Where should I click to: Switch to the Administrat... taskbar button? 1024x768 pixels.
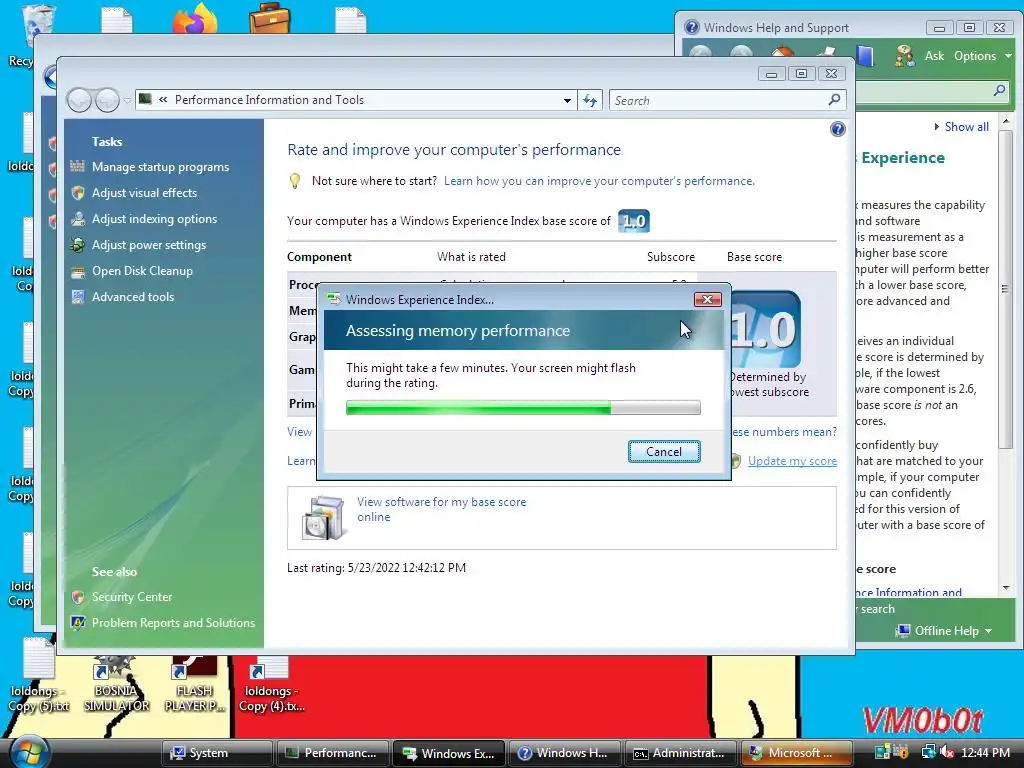(x=680, y=753)
